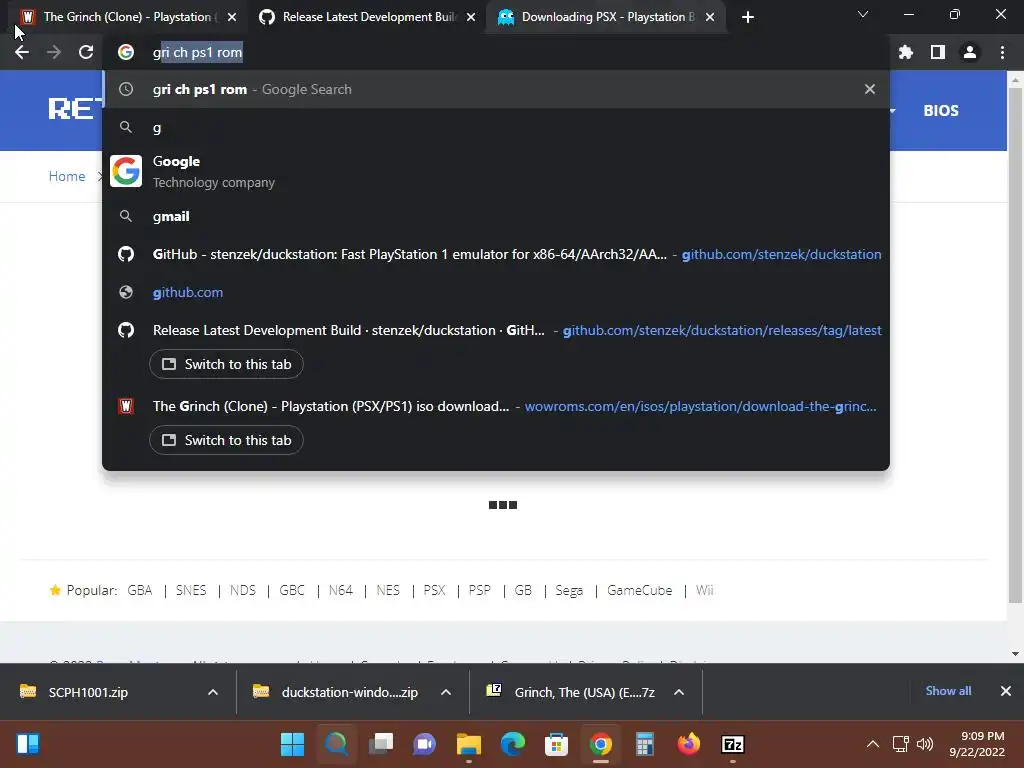Select 'gri ch ps1 rom' Google Search suggestion
The width and height of the screenshot is (1024, 768).
tap(496, 89)
